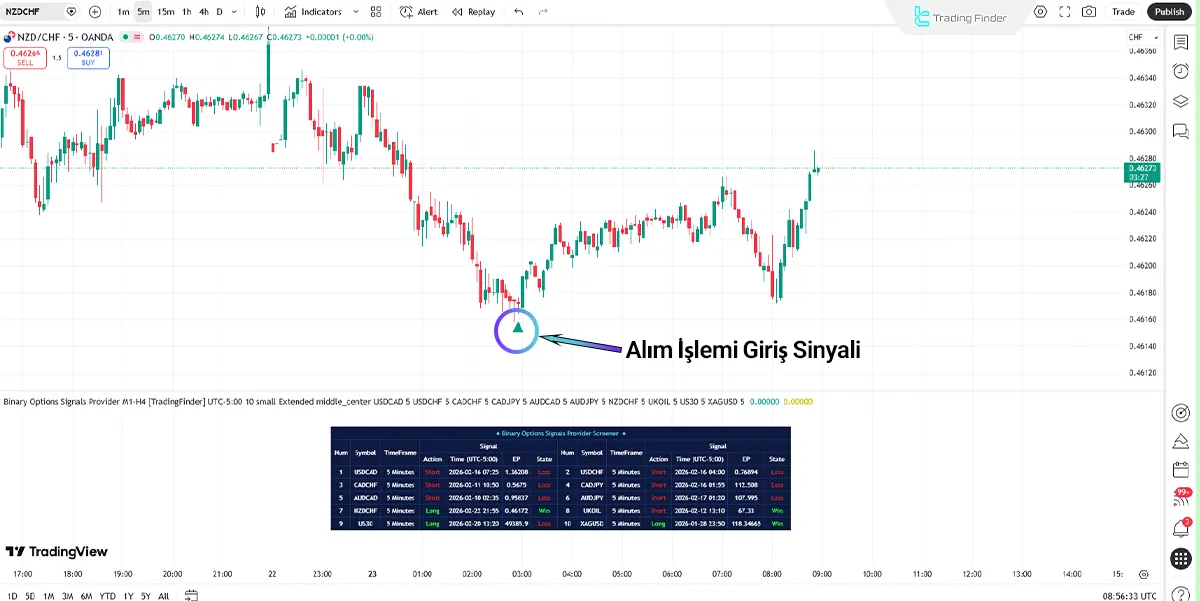Select the candle style icon on the toolbar
Image resolution: width=1200 pixels, height=601 pixels.
[x=260, y=11]
